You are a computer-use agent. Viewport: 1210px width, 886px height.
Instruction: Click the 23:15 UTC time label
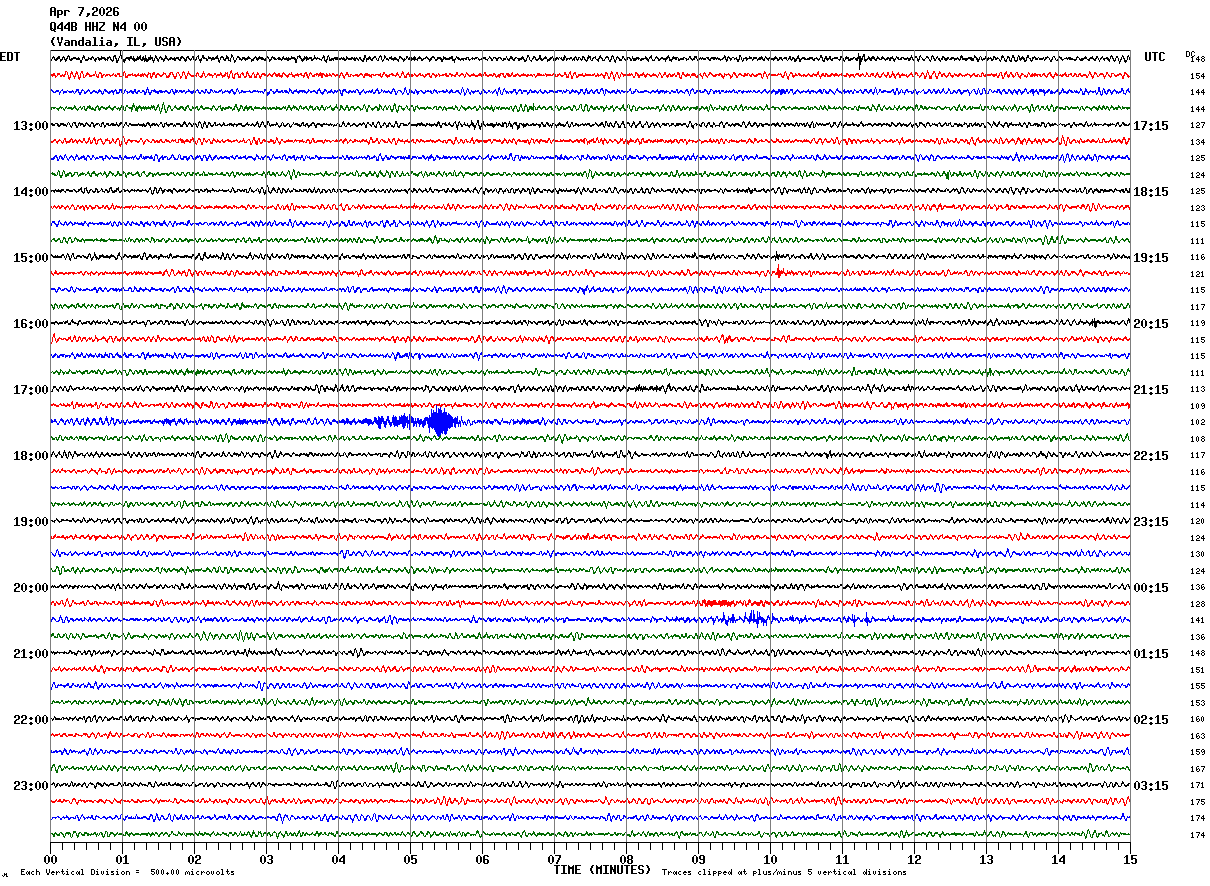1151,522
